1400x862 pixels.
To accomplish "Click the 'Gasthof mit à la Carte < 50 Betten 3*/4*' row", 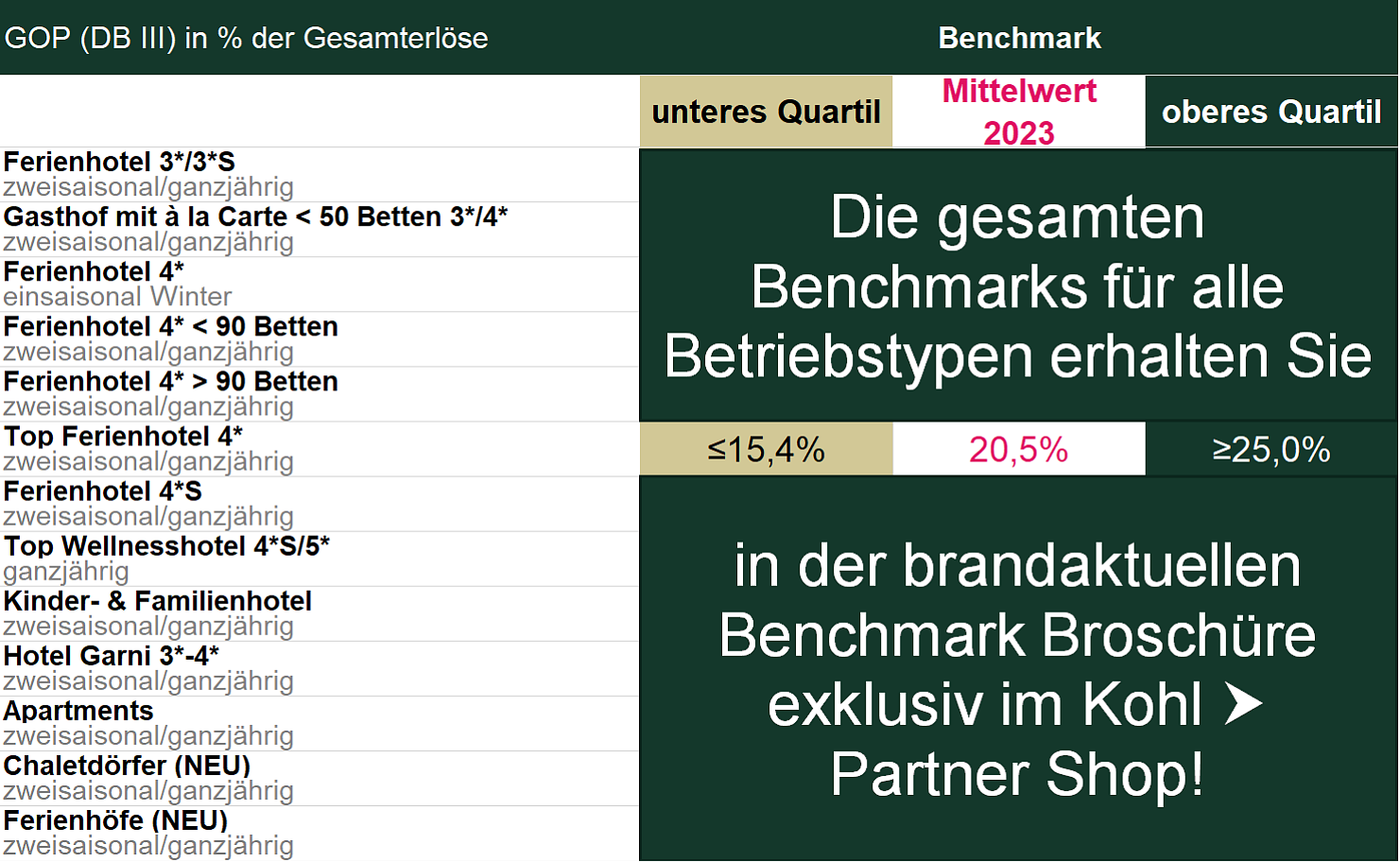I will 320,230.
